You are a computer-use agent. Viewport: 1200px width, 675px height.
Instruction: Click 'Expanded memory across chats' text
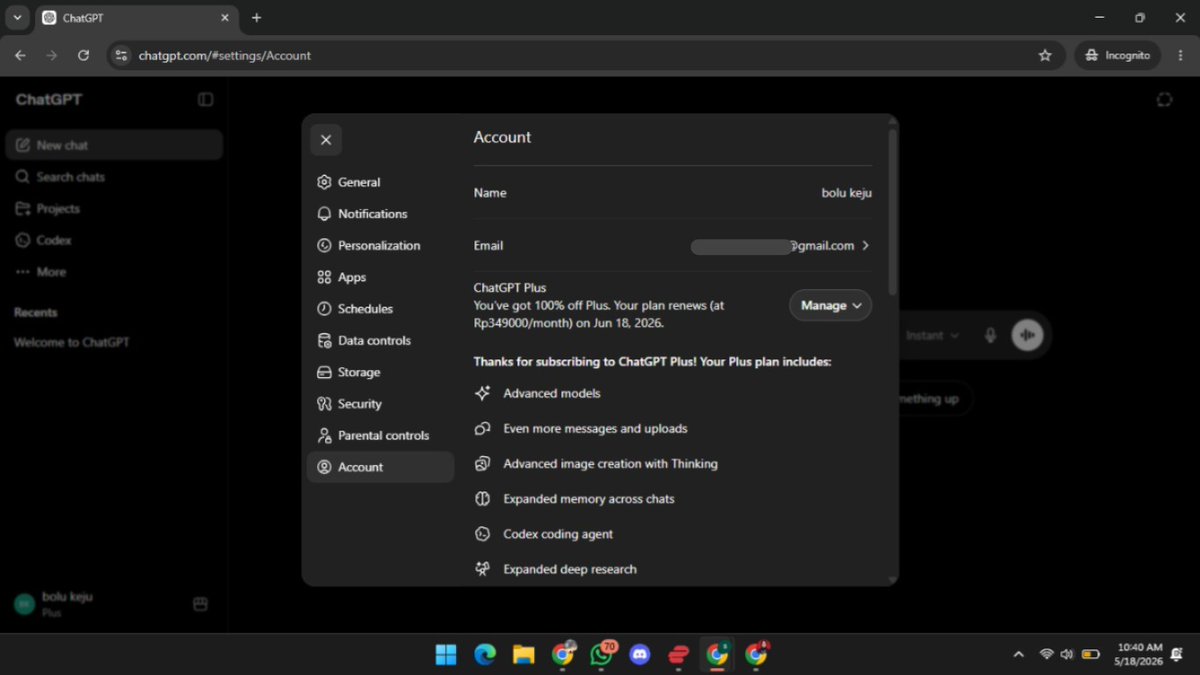click(589, 499)
